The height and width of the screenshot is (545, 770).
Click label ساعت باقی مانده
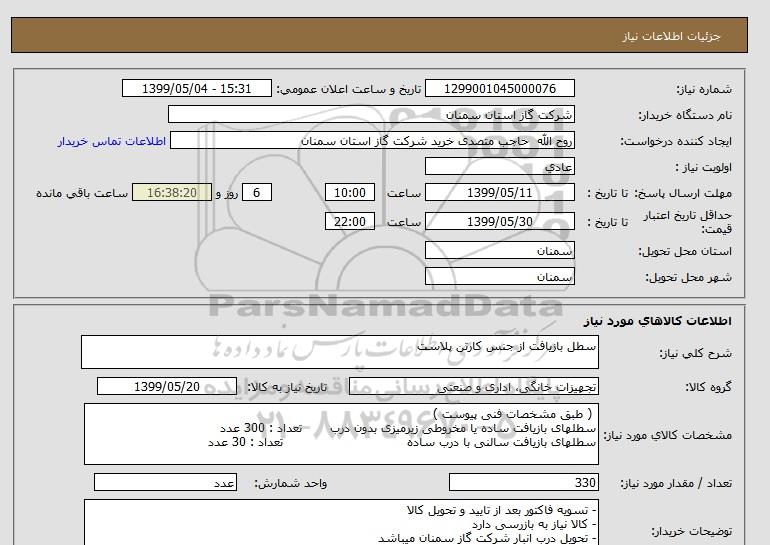pos(82,193)
